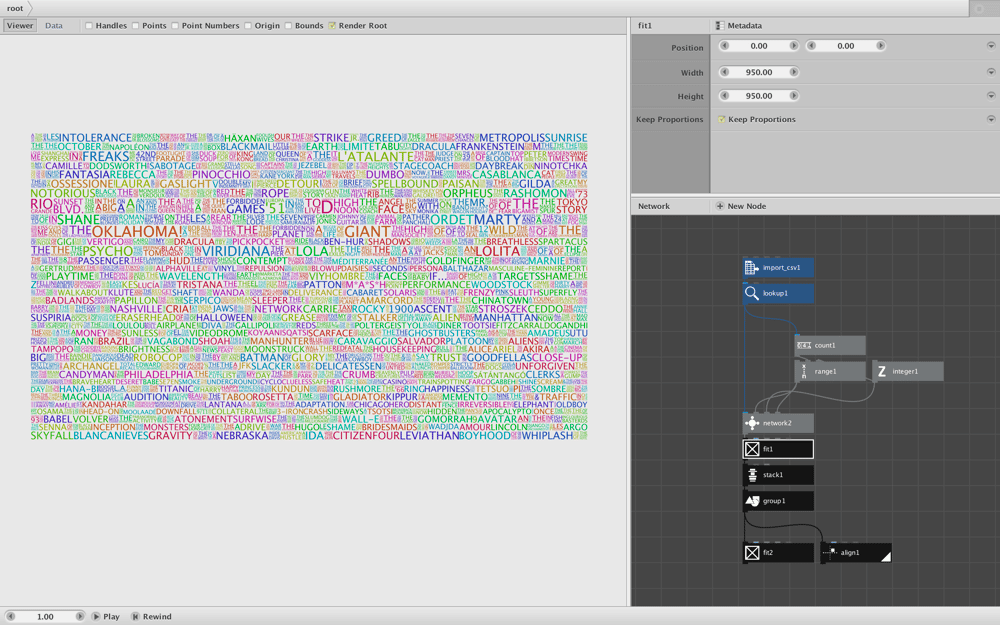
Task: Enable the Points checkbox
Action: pos(135,26)
